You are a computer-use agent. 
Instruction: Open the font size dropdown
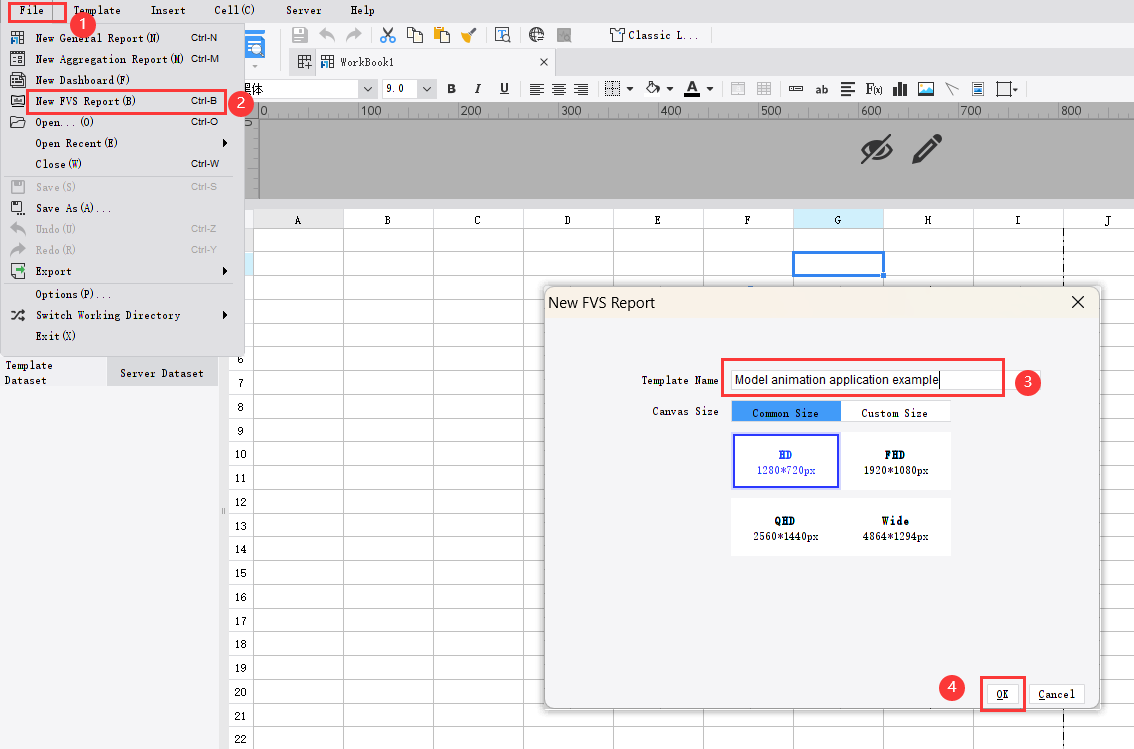point(427,88)
